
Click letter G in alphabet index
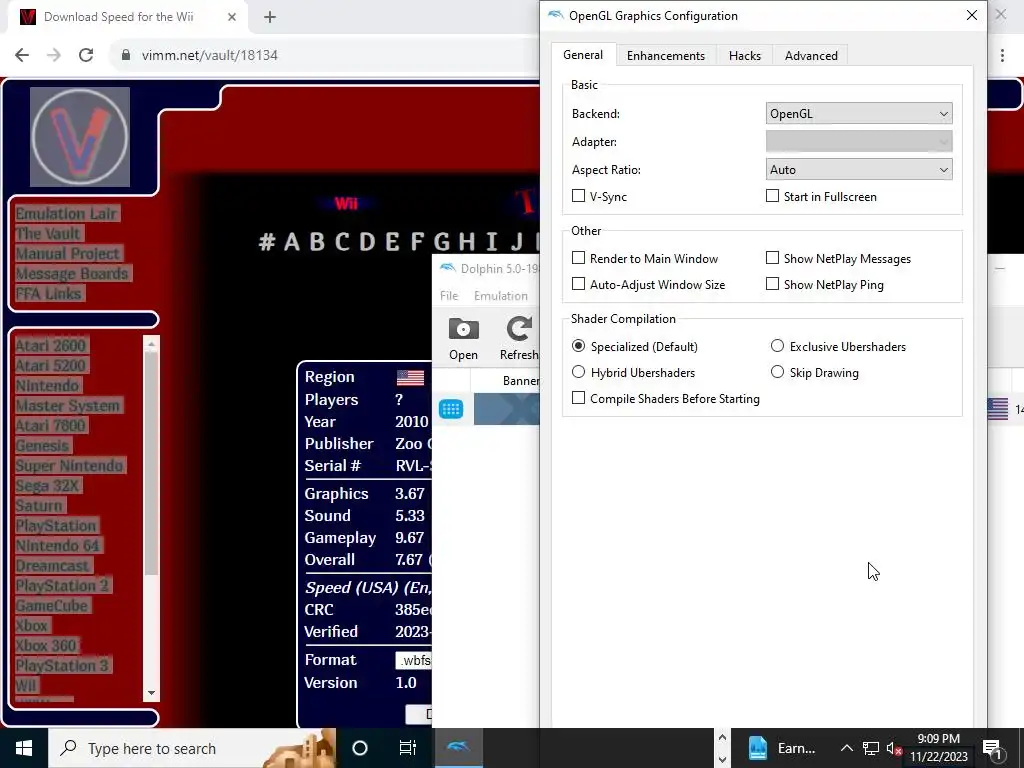click(x=441, y=242)
